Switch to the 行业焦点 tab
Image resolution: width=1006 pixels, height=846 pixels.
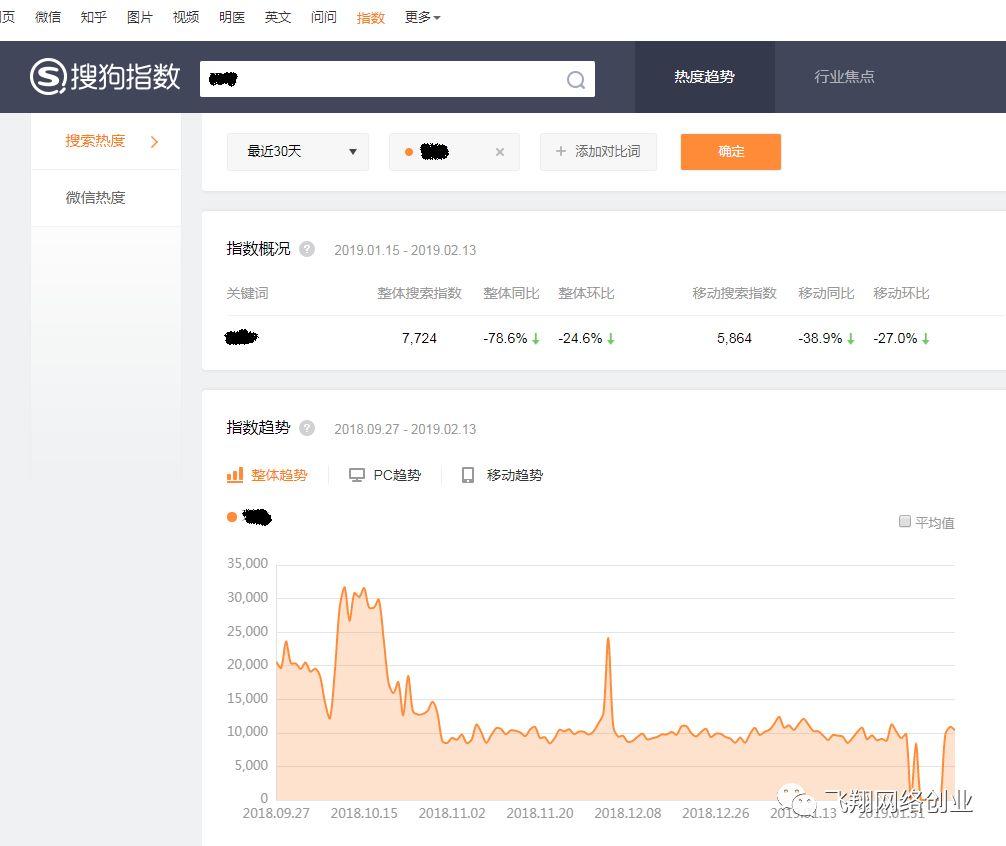(x=843, y=76)
